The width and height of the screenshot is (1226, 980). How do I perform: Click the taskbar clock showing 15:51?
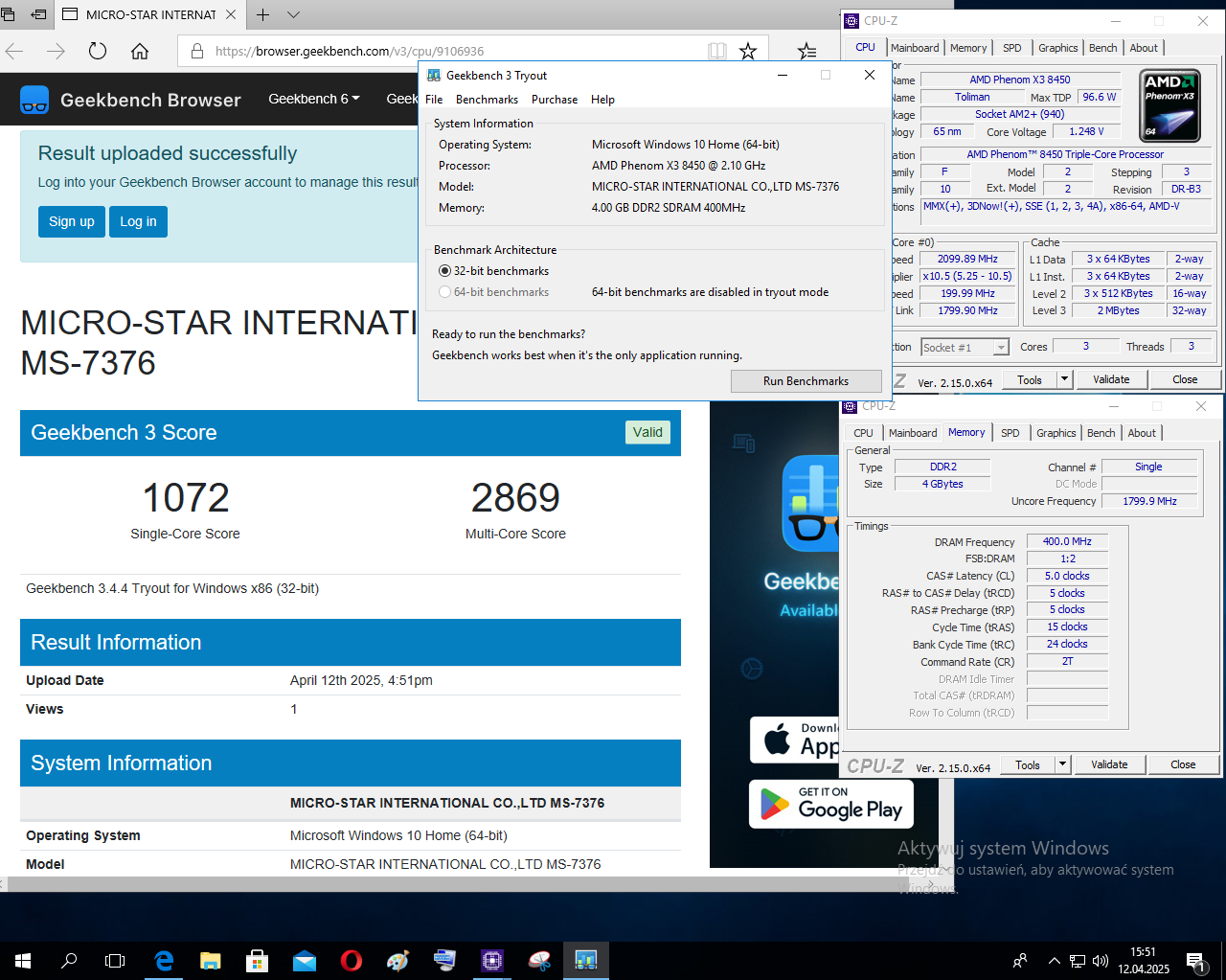(x=1144, y=960)
